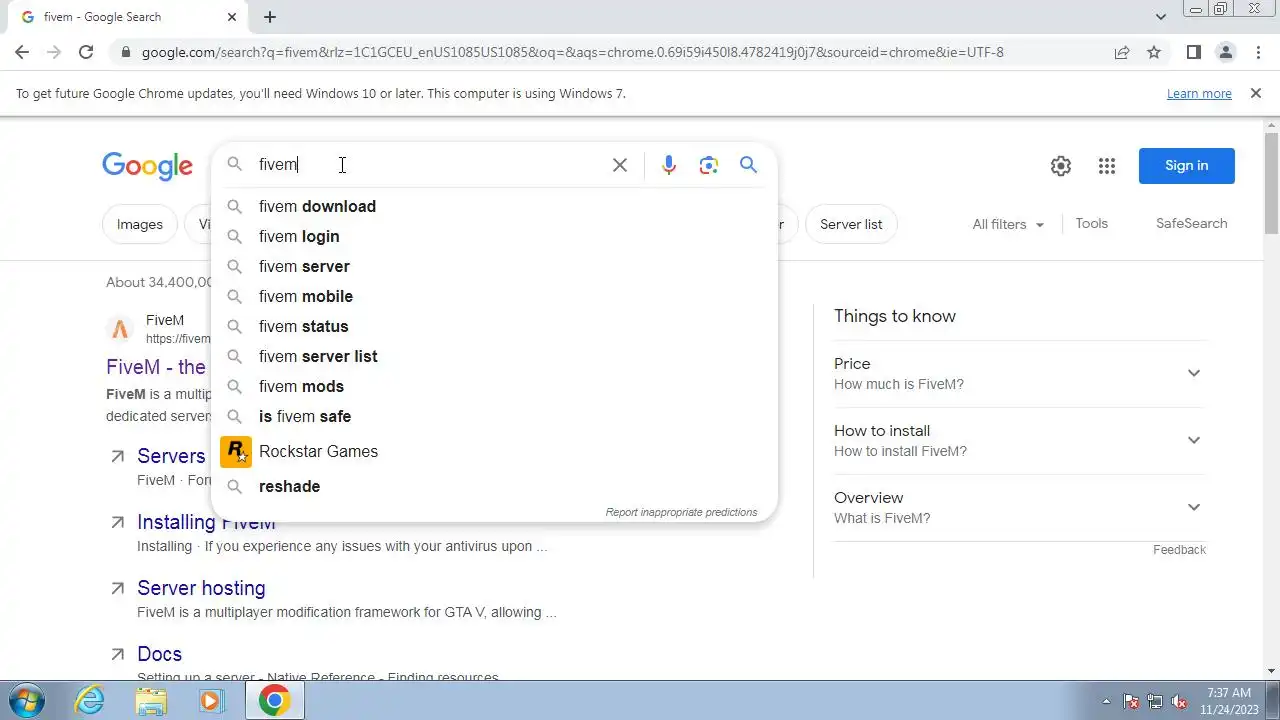This screenshot has width=1280, height=720.
Task: Click the page vertical scrollbar thumb
Action: coord(1271,185)
